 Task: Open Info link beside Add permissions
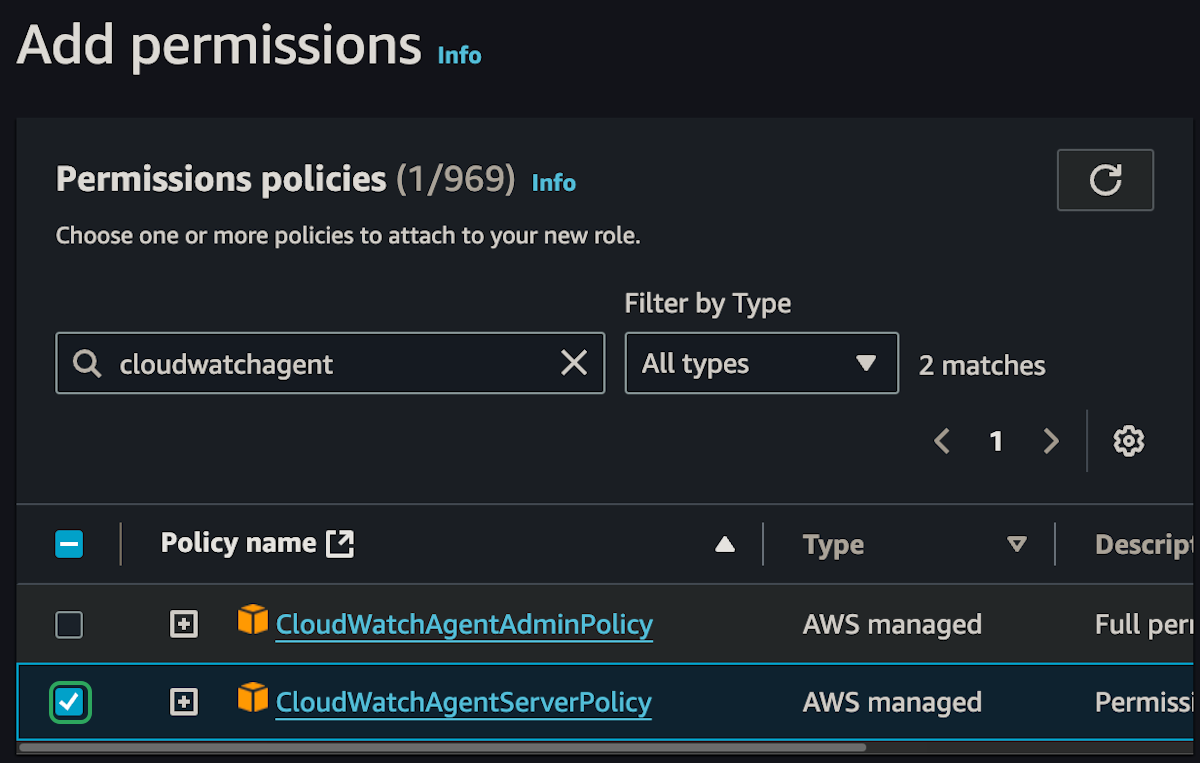pyautogui.click(x=460, y=55)
